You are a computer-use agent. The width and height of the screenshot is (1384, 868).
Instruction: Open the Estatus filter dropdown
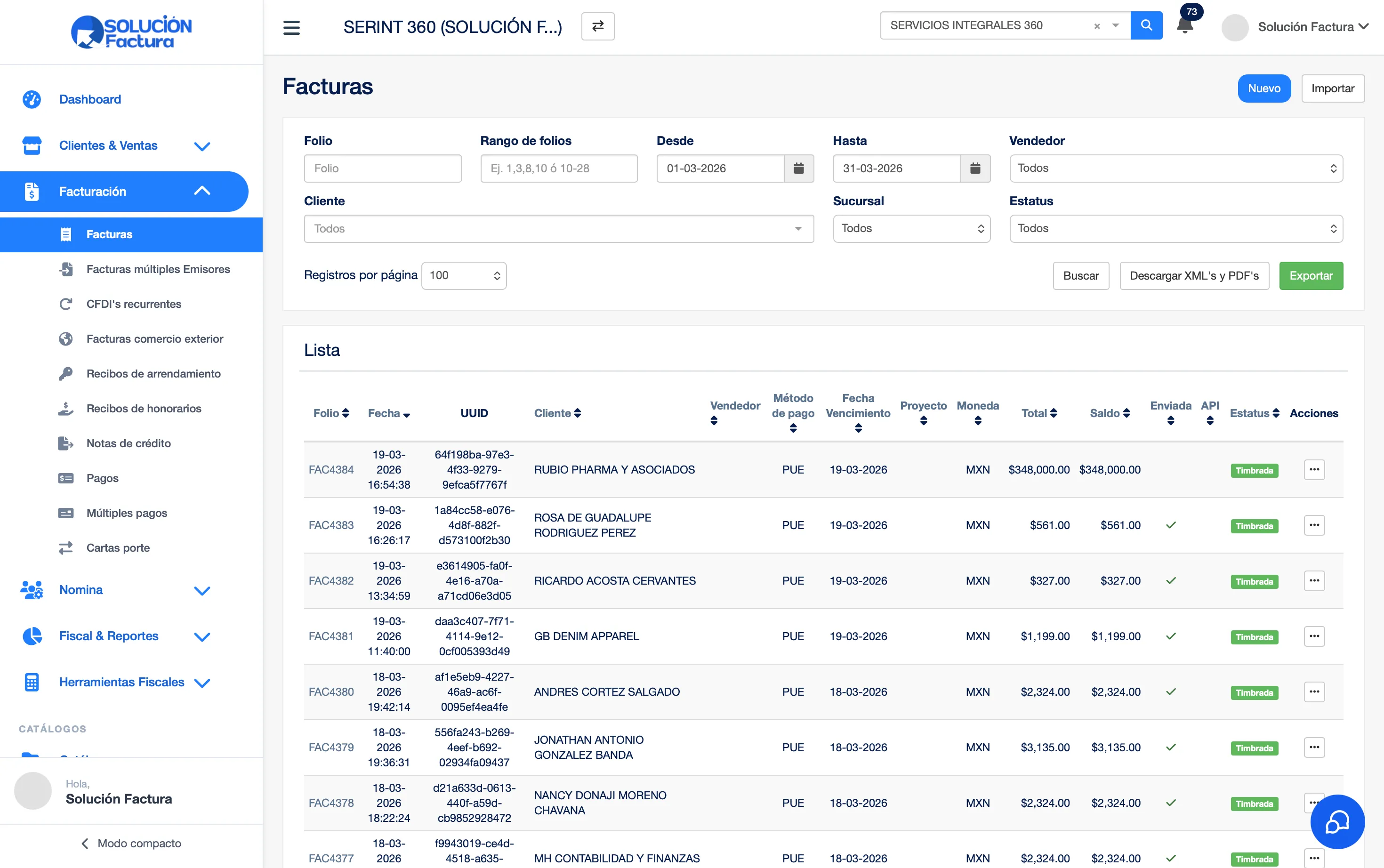point(1175,228)
